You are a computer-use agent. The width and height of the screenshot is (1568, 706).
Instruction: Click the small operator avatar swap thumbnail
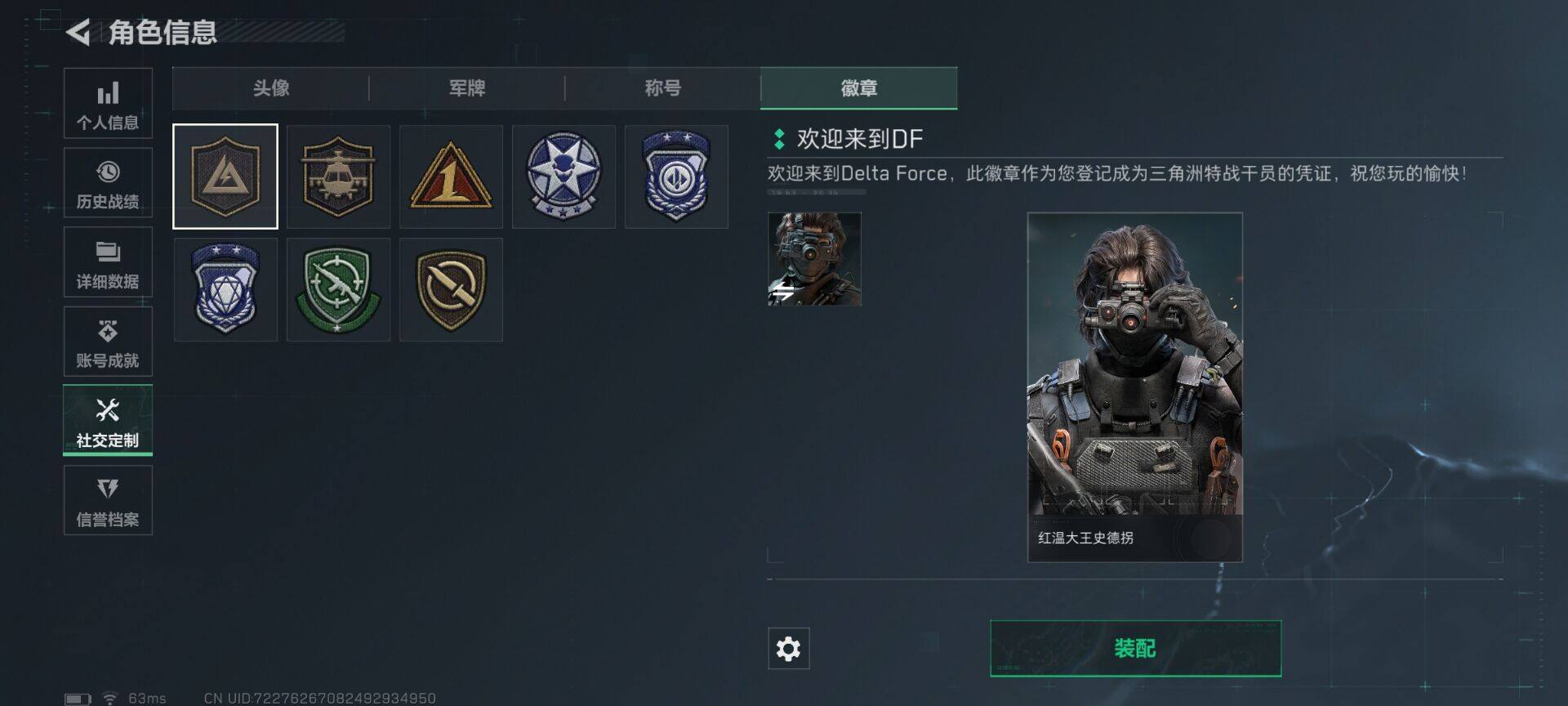pyautogui.click(x=814, y=259)
